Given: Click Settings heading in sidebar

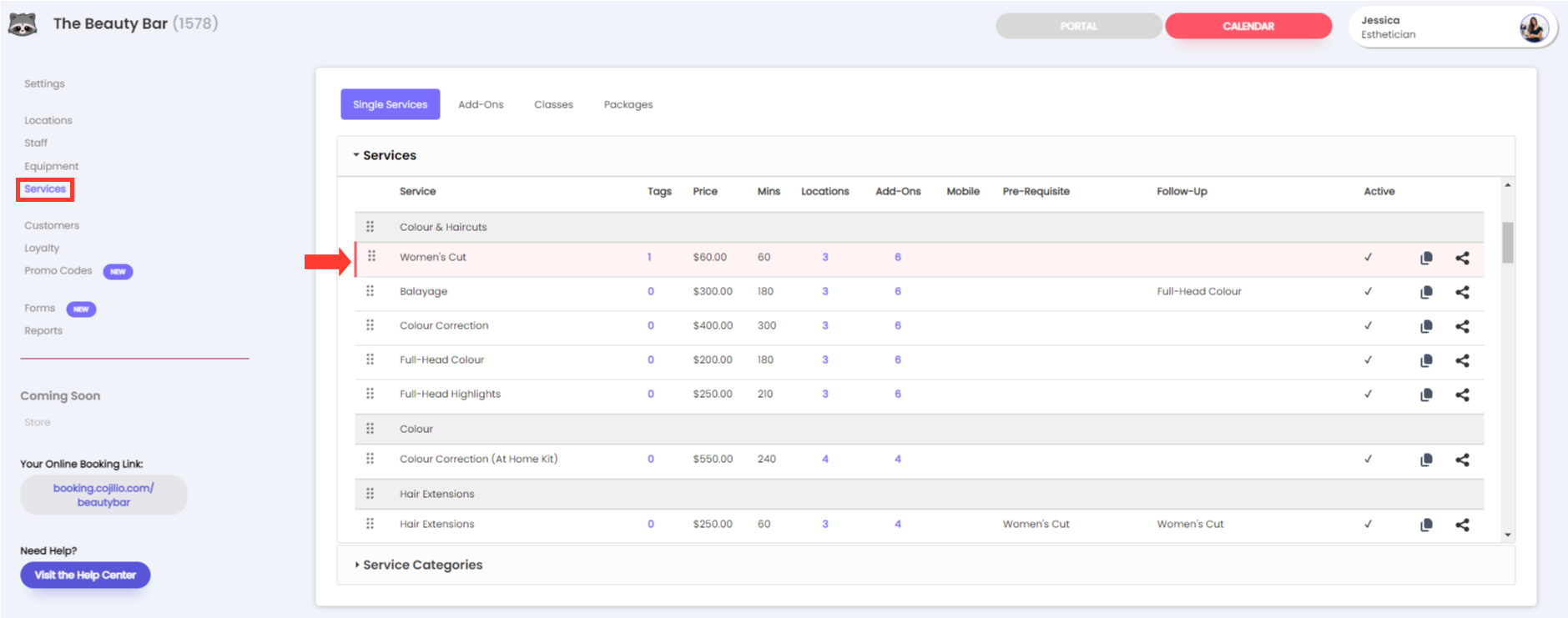Looking at the screenshot, I should click(x=44, y=83).
